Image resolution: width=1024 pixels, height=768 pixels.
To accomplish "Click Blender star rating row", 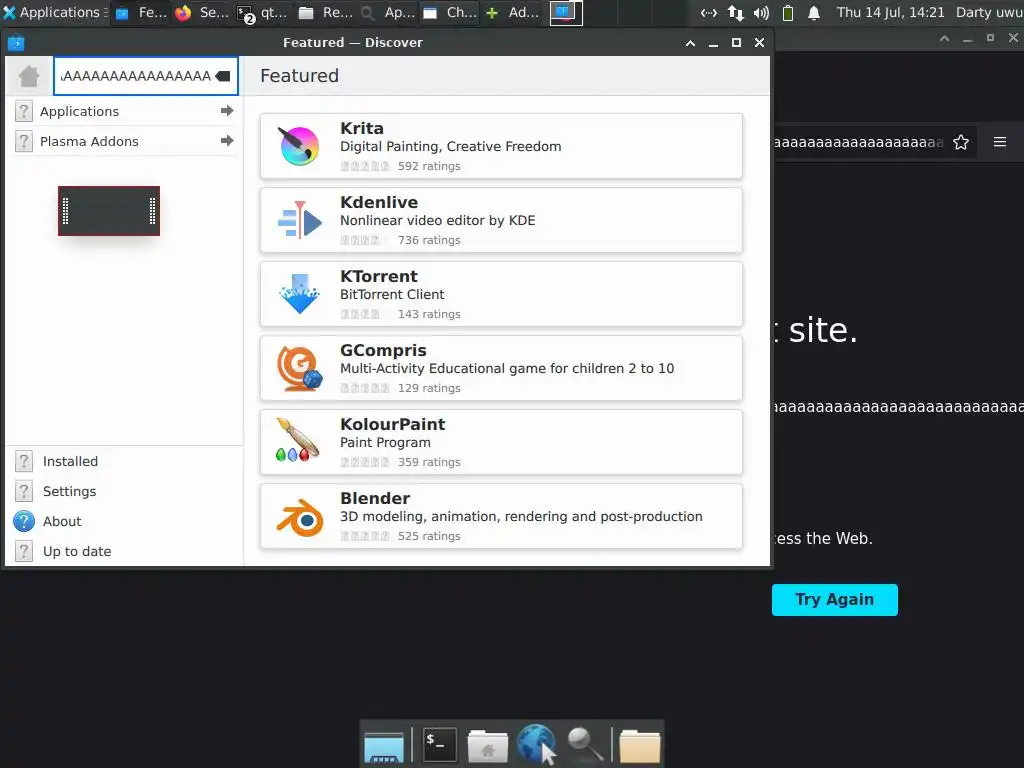I will tap(364, 536).
